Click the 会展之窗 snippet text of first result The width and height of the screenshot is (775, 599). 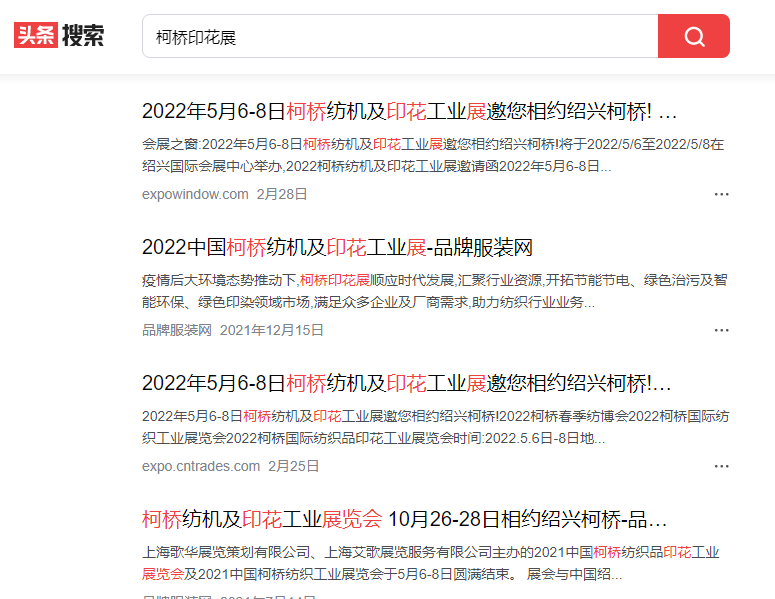(432, 154)
